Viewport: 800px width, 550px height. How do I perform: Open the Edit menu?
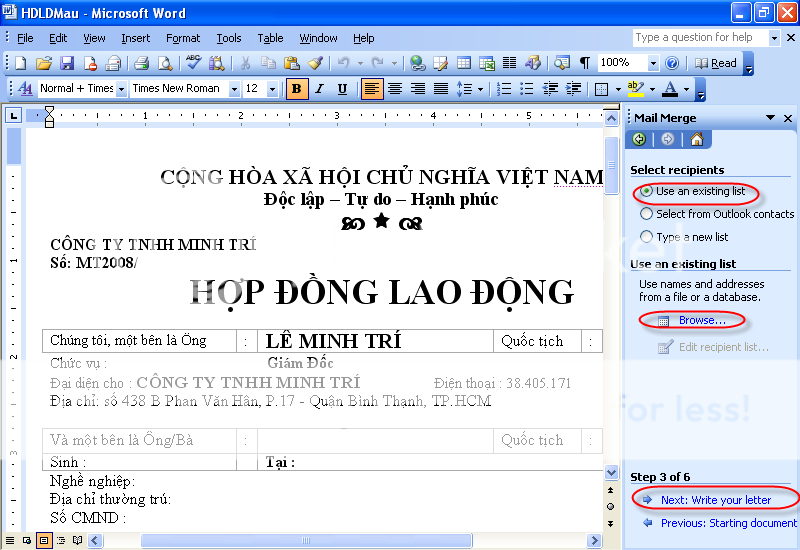[58, 38]
